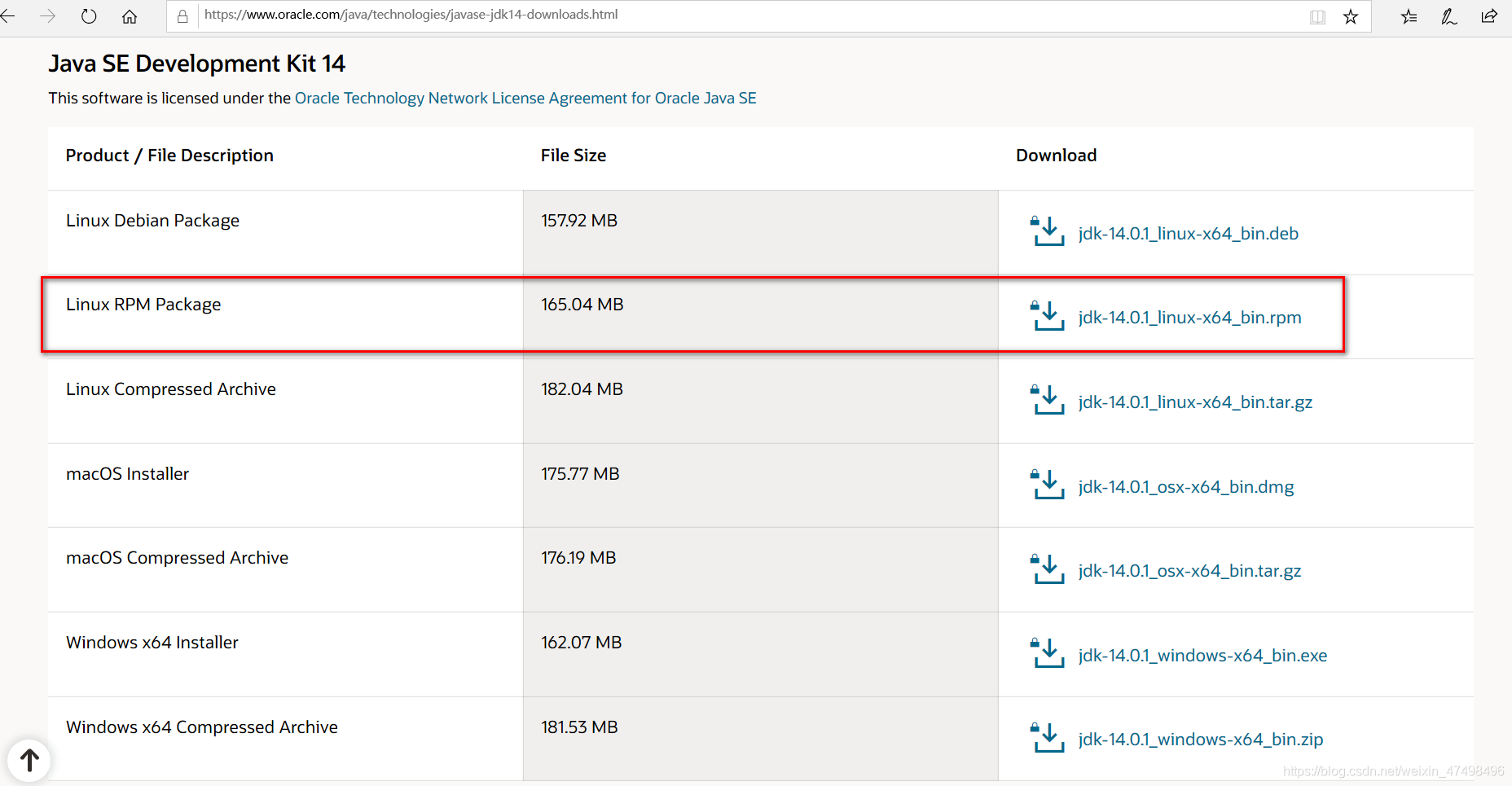This screenshot has height=786, width=1512.
Task: Open the favorites hub icon
Action: tap(1409, 16)
